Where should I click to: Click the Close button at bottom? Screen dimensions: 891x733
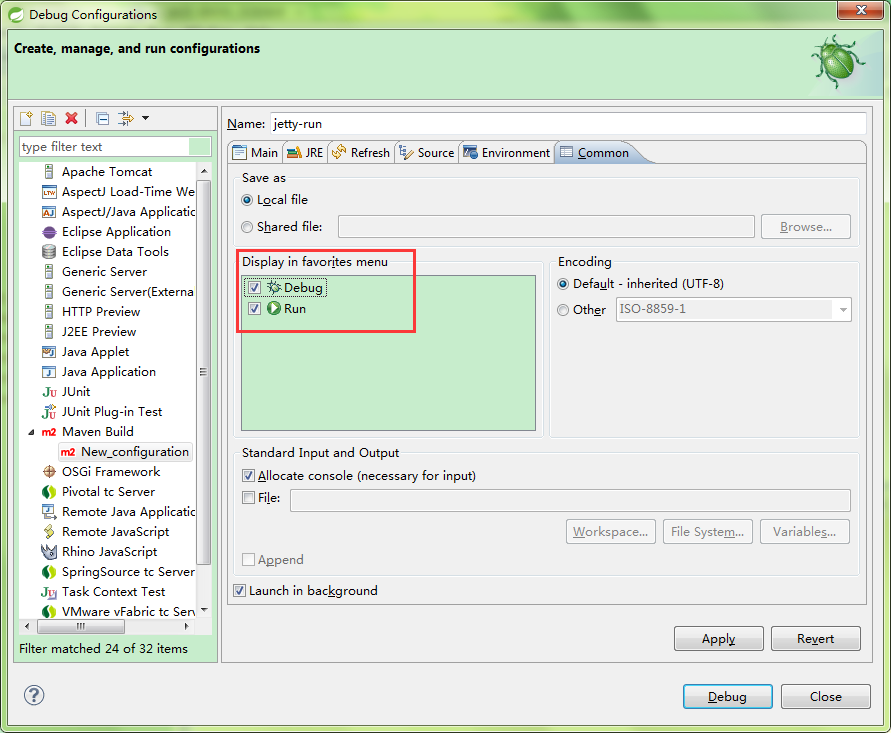[x=826, y=697]
